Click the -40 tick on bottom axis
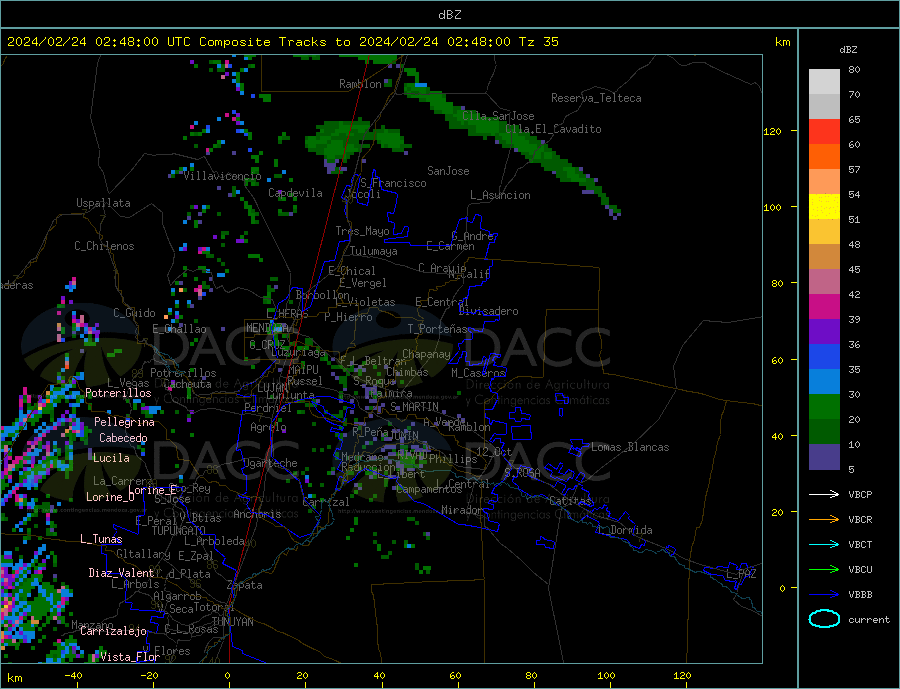Viewport: 900px width, 689px height. (x=73, y=676)
